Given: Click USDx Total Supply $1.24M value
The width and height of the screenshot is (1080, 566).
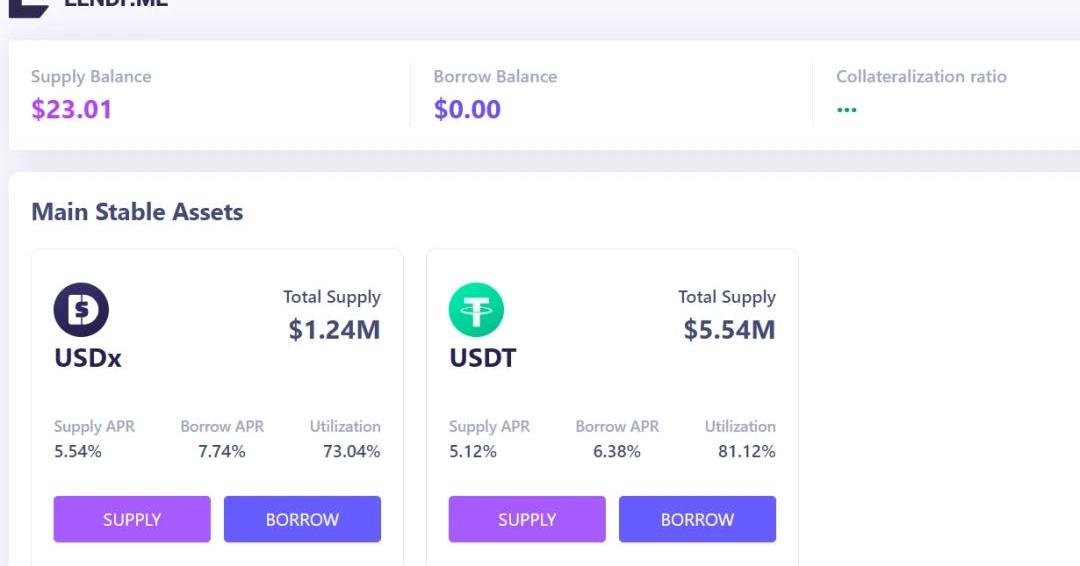Looking at the screenshot, I should pyautogui.click(x=334, y=330).
